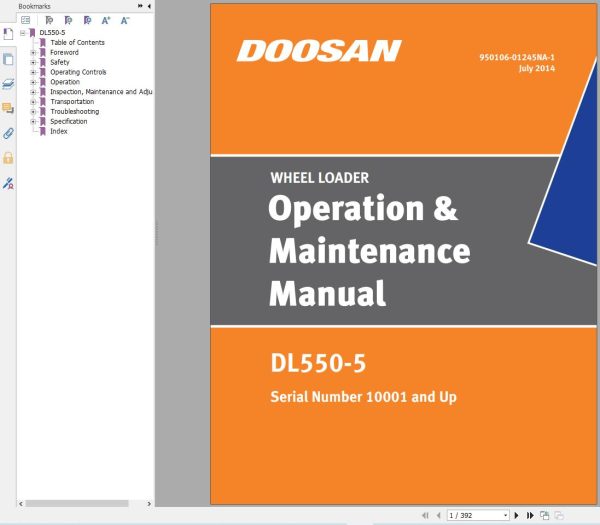
Task: Click the bookmarks scrollbar left arrow
Action: click(21, 504)
